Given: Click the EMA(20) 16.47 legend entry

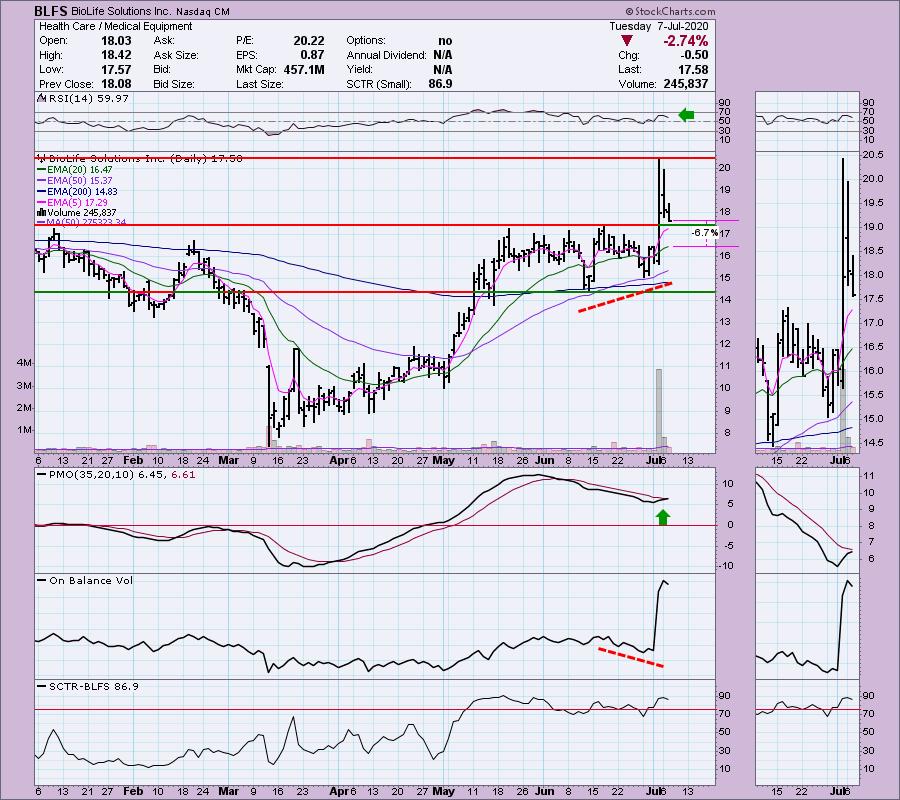Looking at the screenshot, I should [x=75, y=170].
